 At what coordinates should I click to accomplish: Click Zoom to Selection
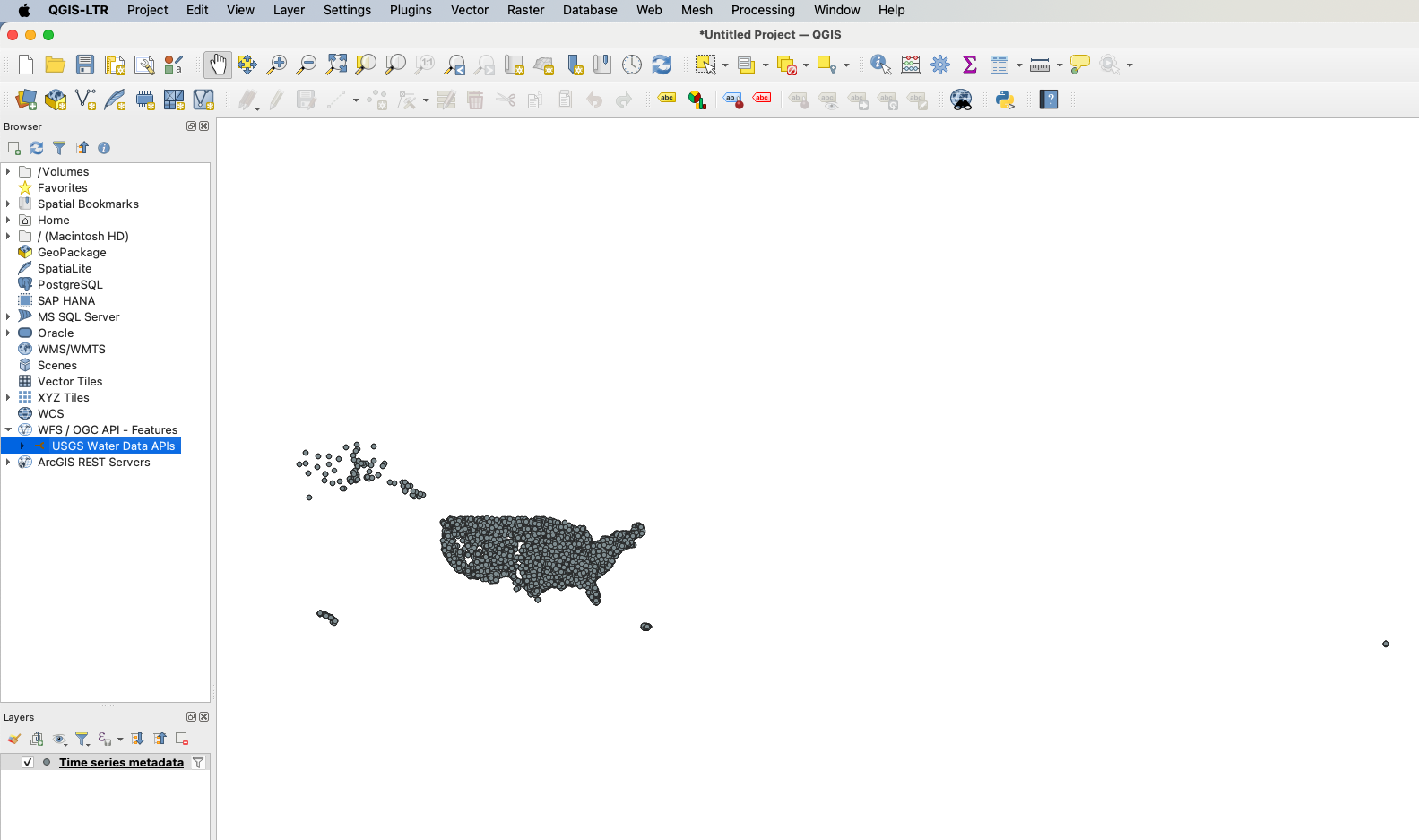point(366,65)
